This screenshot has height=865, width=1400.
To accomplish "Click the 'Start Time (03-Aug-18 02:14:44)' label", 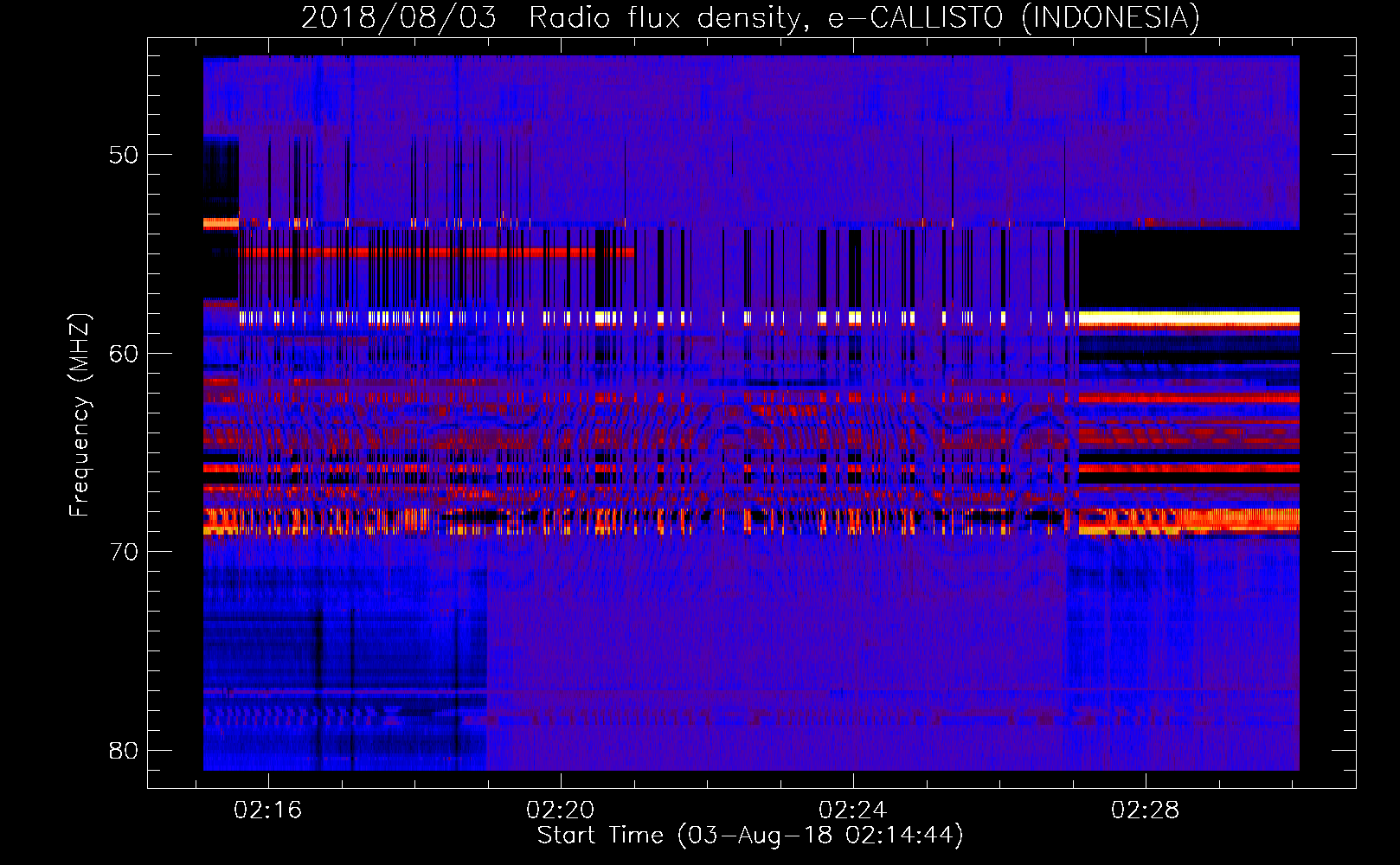I will click(x=750, y=836).
